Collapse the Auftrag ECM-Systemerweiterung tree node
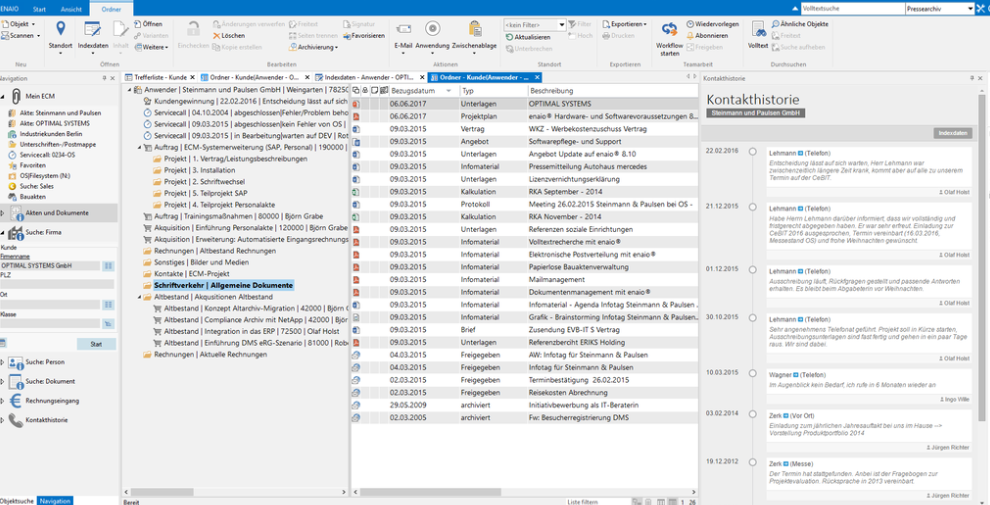 139,147
